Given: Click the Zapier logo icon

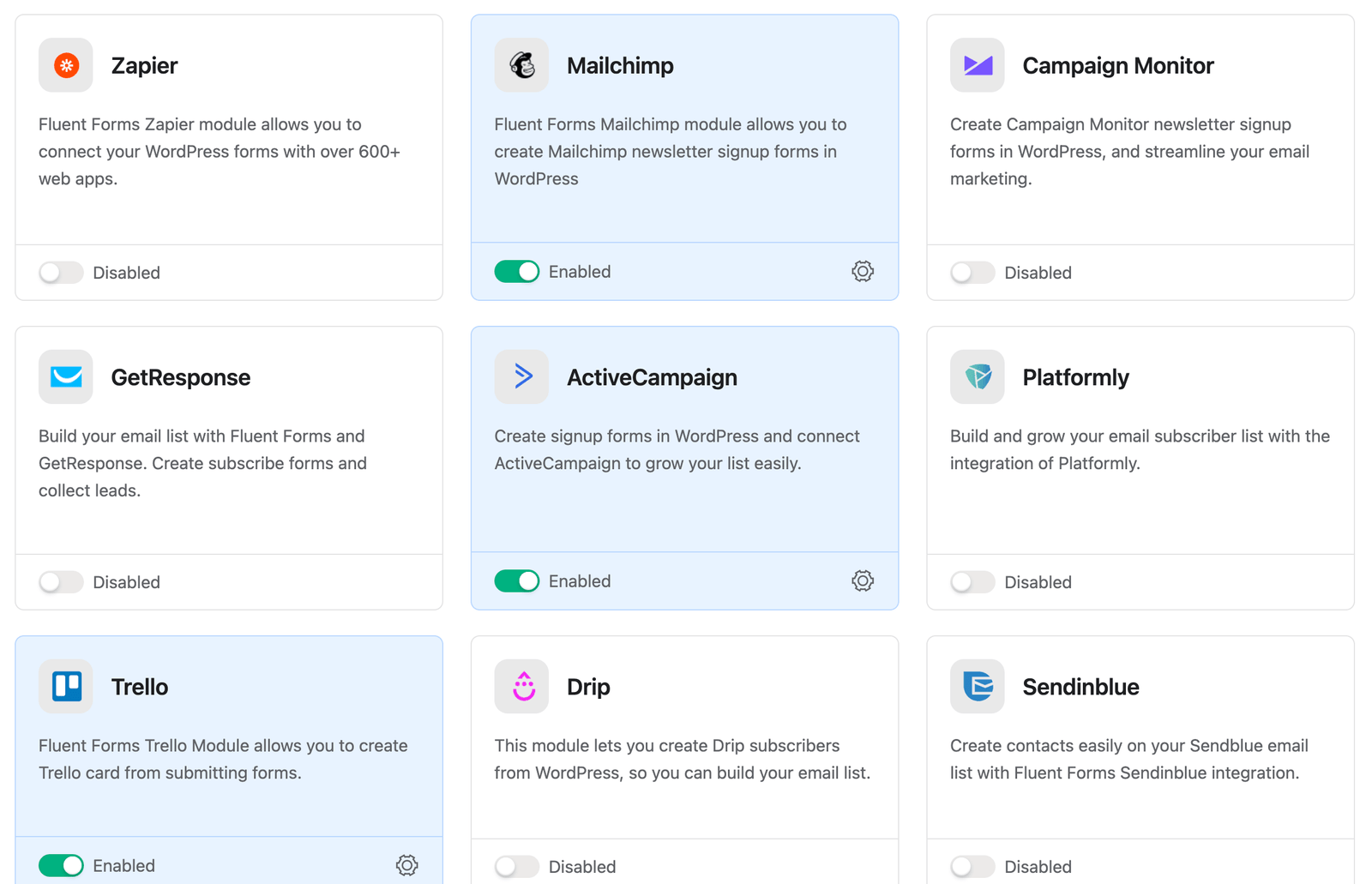Looking at the screenshot, I should coord(66,65).
